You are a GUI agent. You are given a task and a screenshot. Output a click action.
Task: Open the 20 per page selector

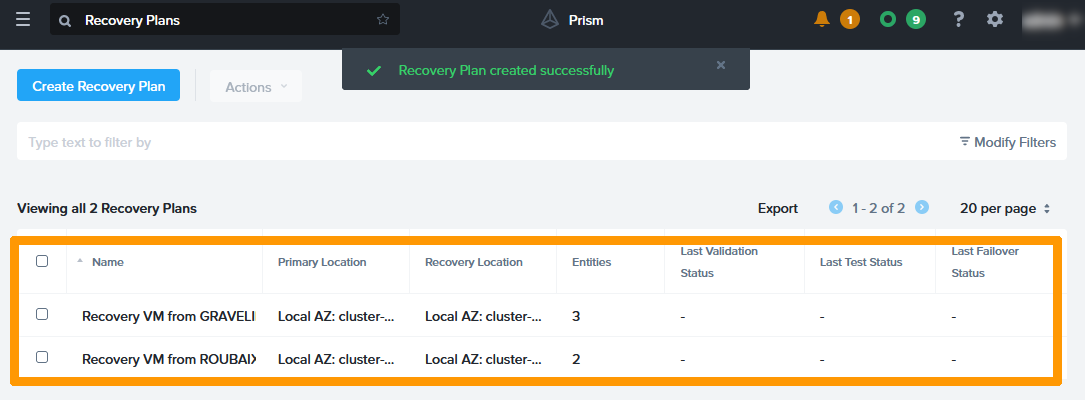pyautogui.click(x=1004, y=209)
